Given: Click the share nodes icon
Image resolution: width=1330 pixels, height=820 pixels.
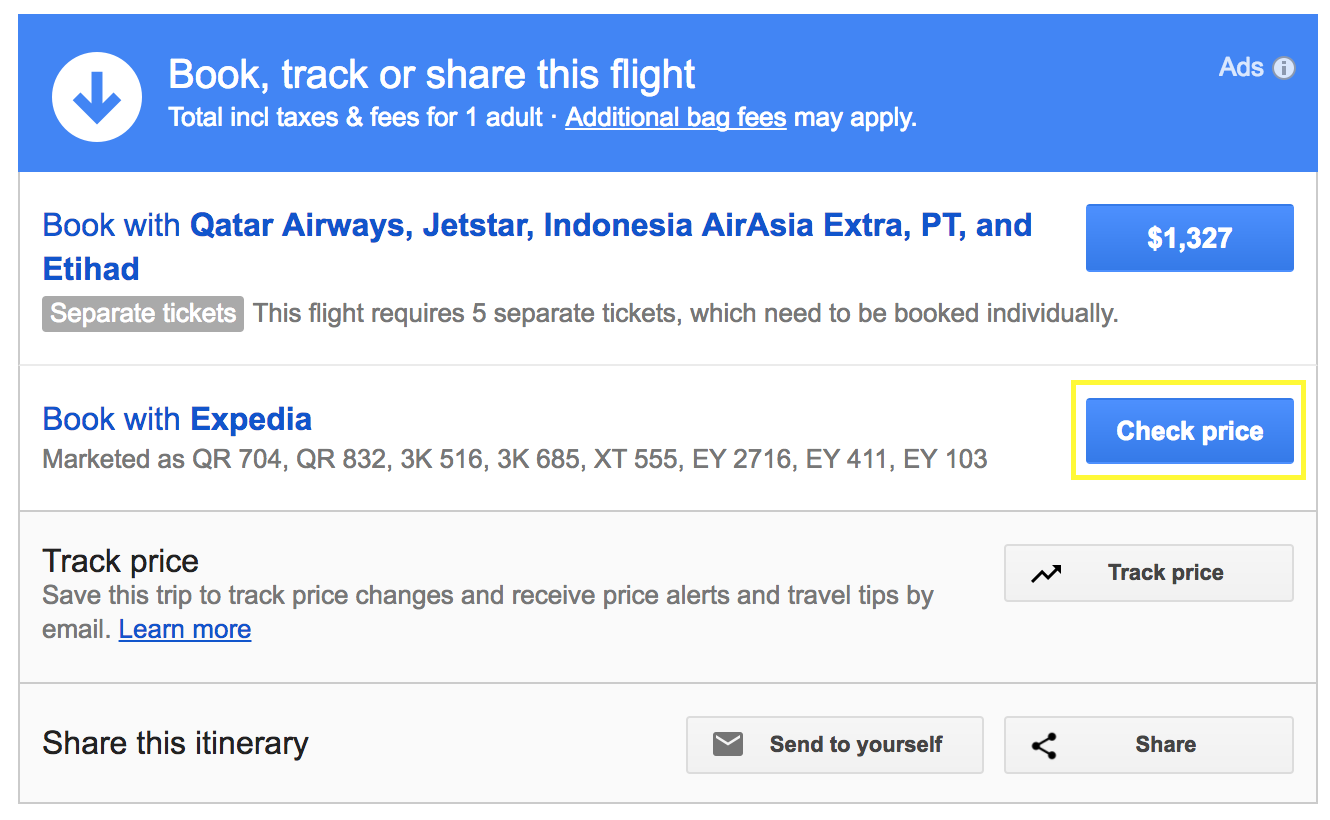Looking at the screenshot, I should pos(1045,745).
